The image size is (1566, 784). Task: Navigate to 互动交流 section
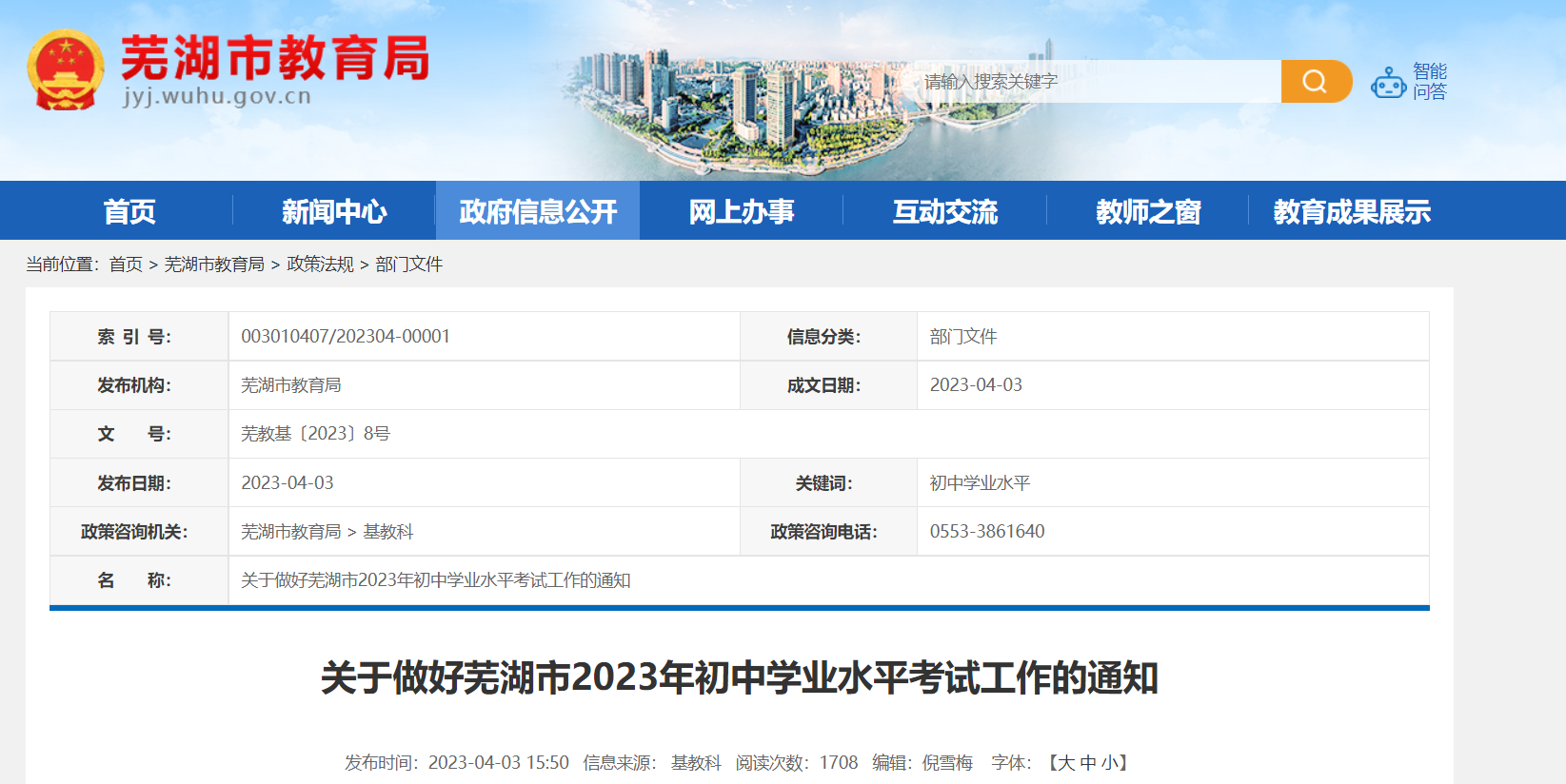click(944, 211)
